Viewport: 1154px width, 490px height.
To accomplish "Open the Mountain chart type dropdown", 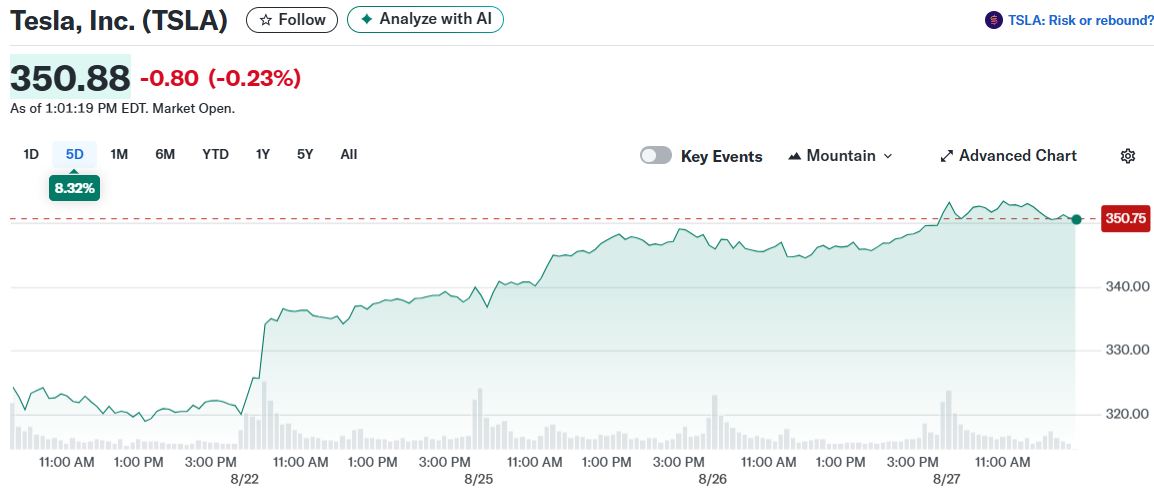I will pyautogui.click(x=840, y=156).
